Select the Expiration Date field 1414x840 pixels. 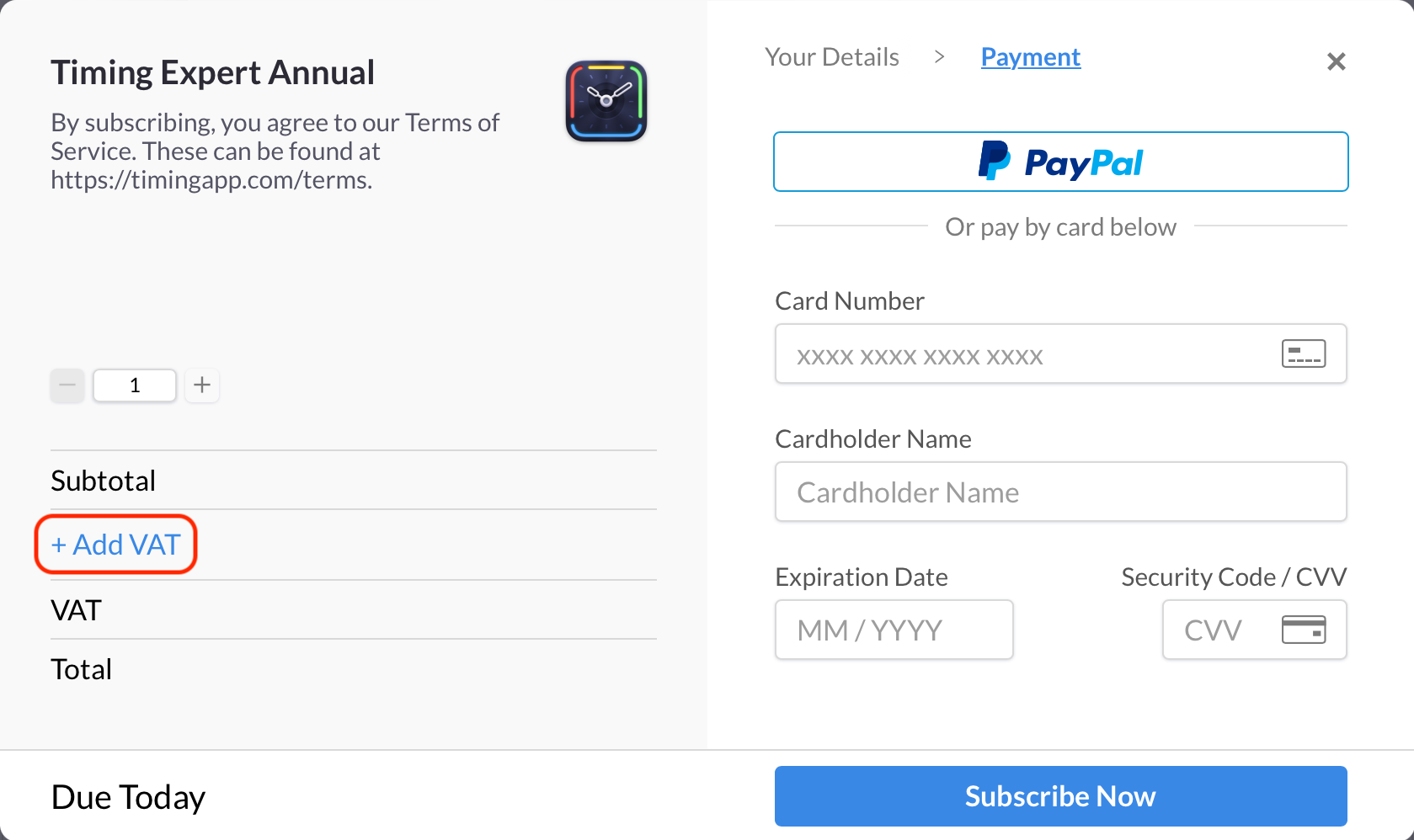[894, 629]
